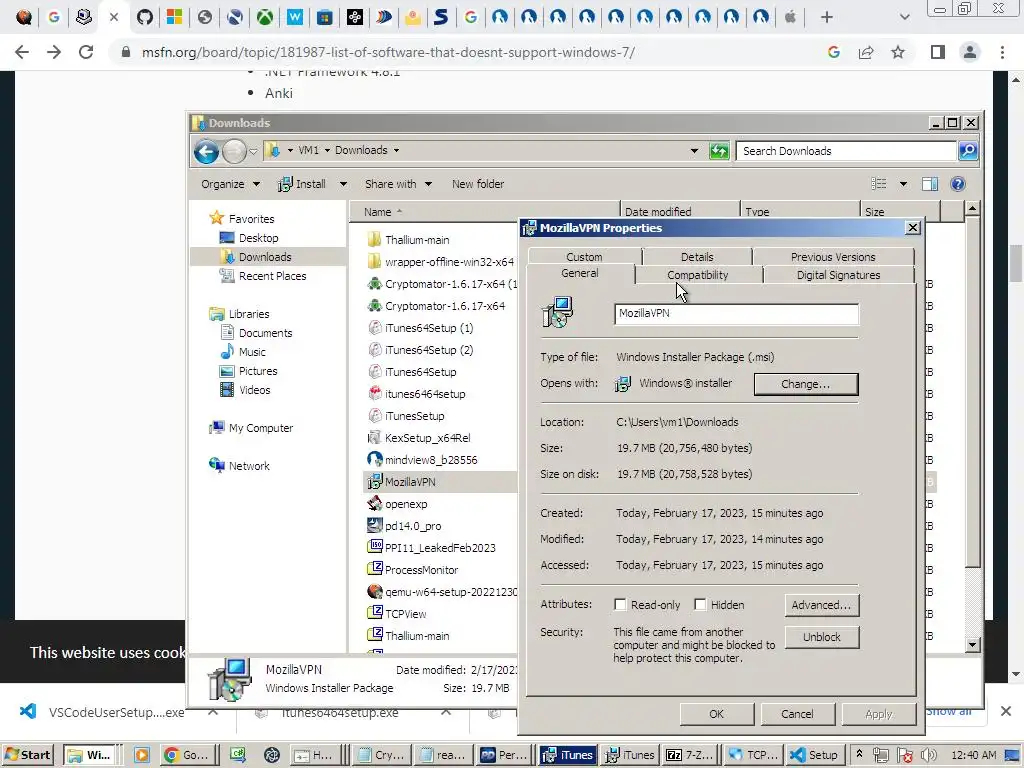Tick the Hidden attribute checkbox
Viewport: 1024px width, 768px height.
[700, 605]
